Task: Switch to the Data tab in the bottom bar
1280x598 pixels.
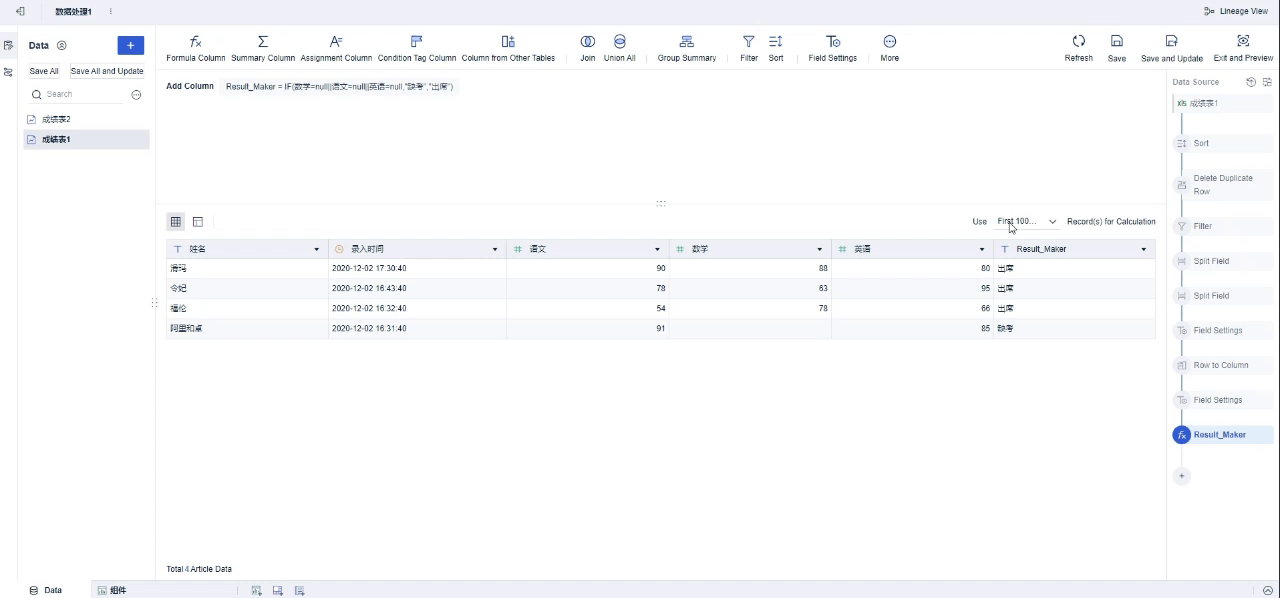Action: point(46,590)
